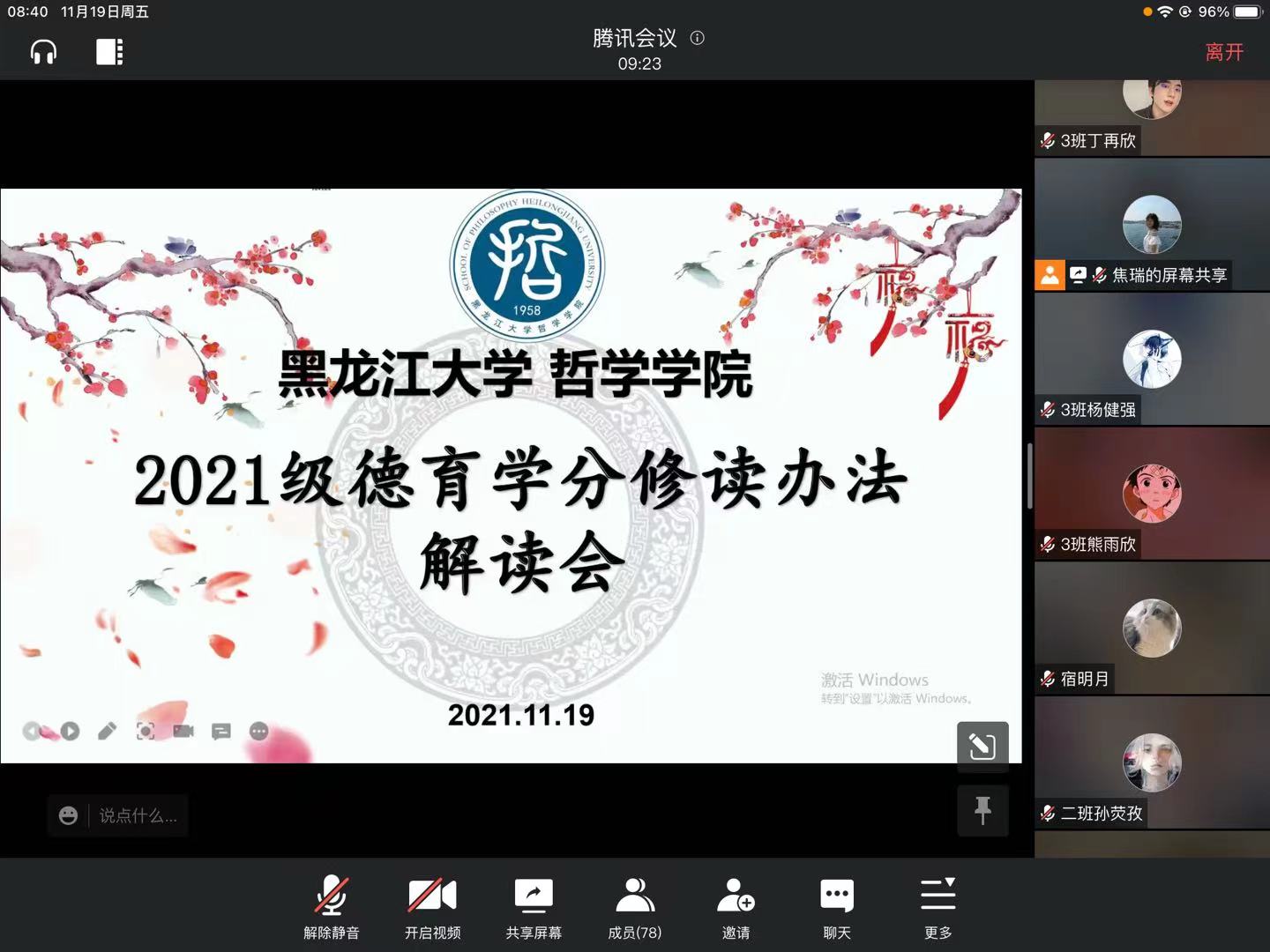Open emoji picker beside chat input
1270x952 pixels.
pos(68,816)
